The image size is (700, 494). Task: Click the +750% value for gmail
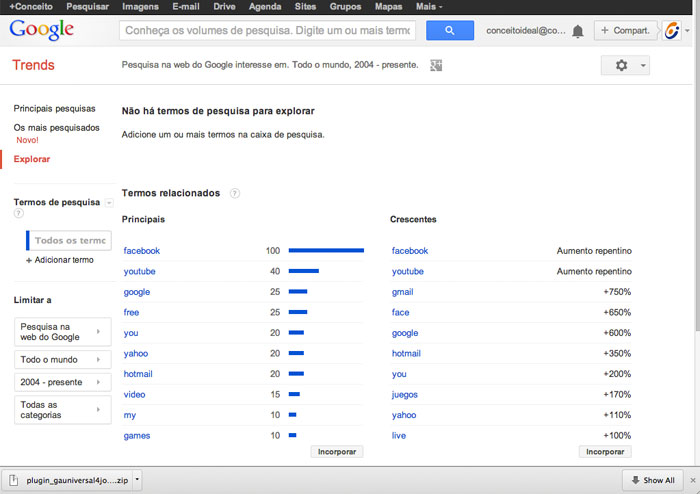point(617,292)
